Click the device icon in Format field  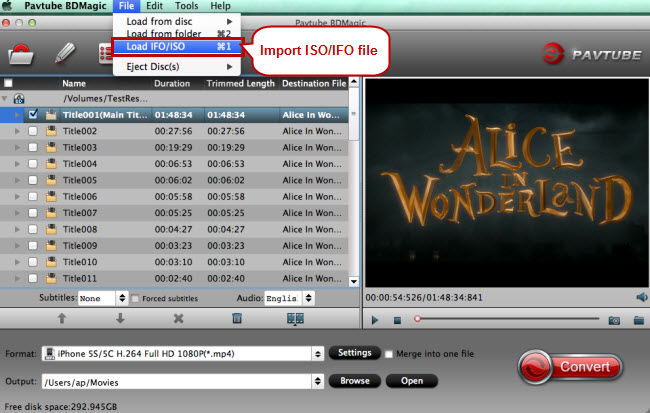pos(50,354)
